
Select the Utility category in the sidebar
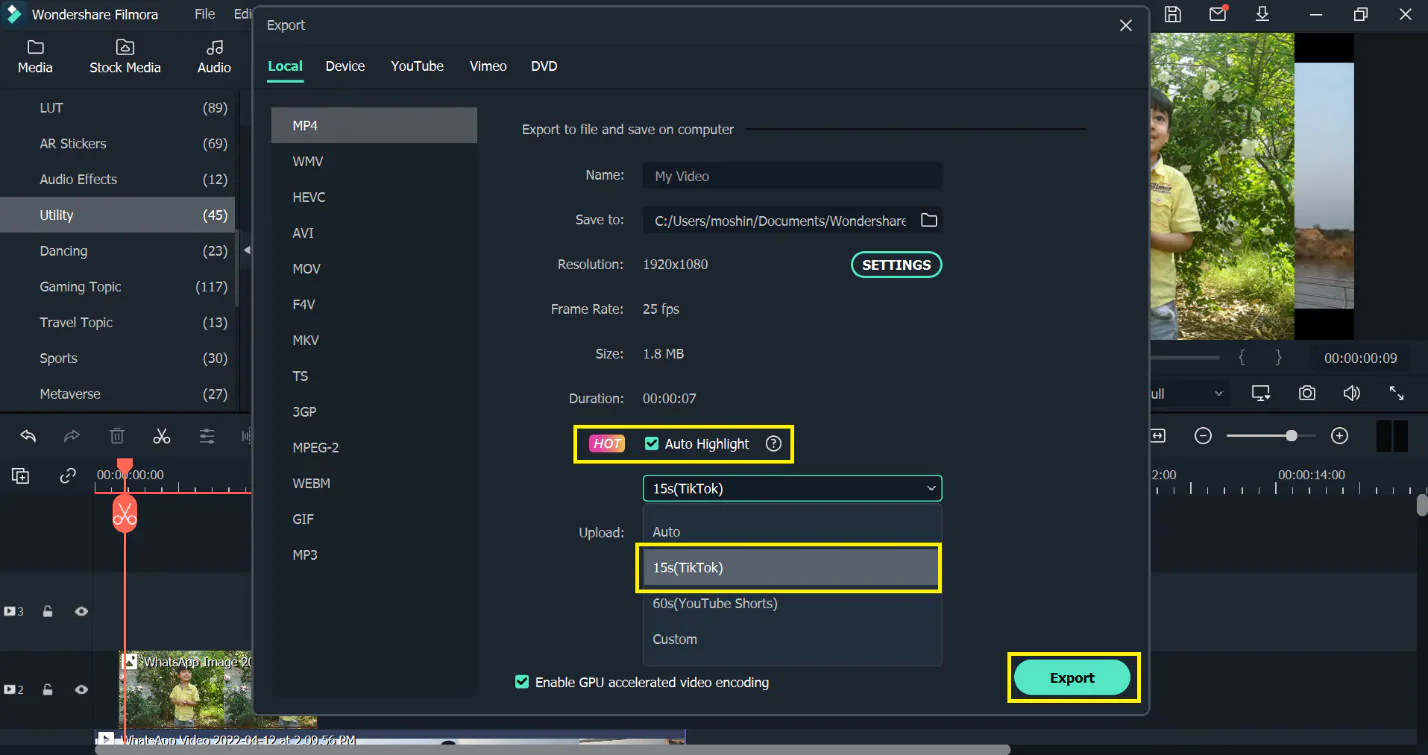(118, 215)
